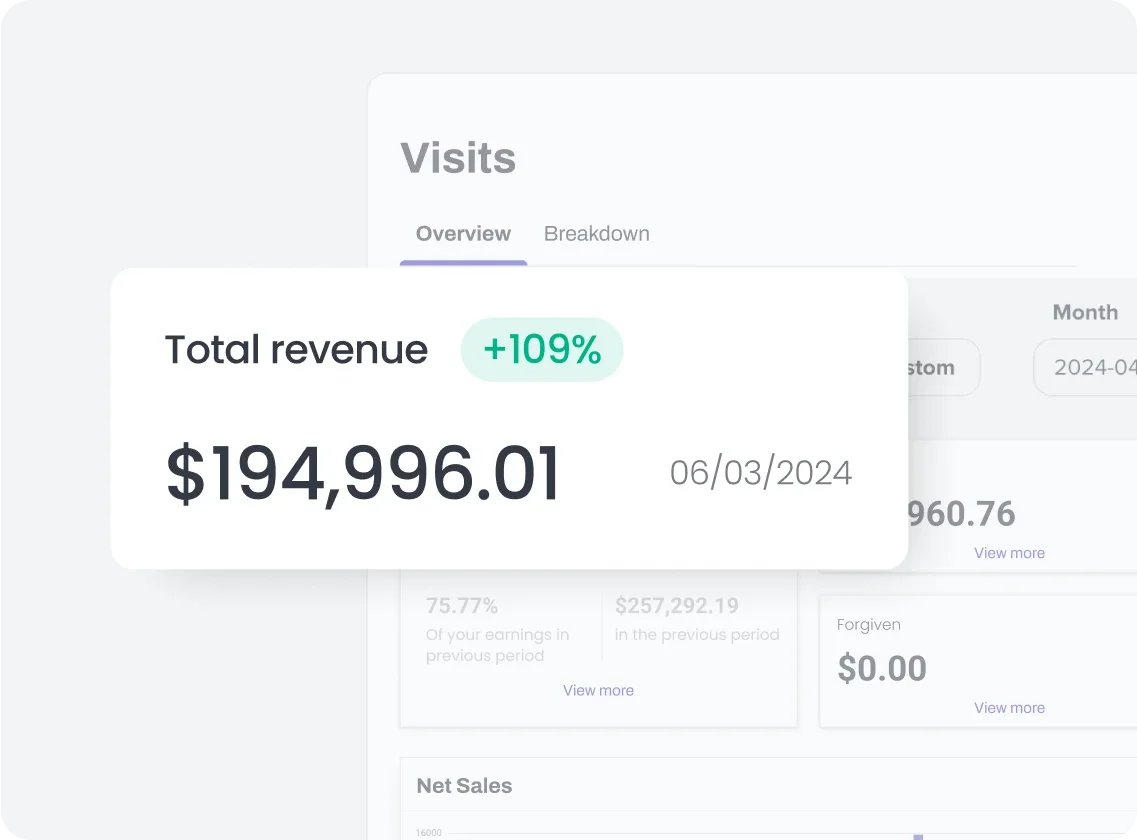Open the Breakdown tab
The height and width of the screenshot is (840, 1137).
(x=597, y=234)
